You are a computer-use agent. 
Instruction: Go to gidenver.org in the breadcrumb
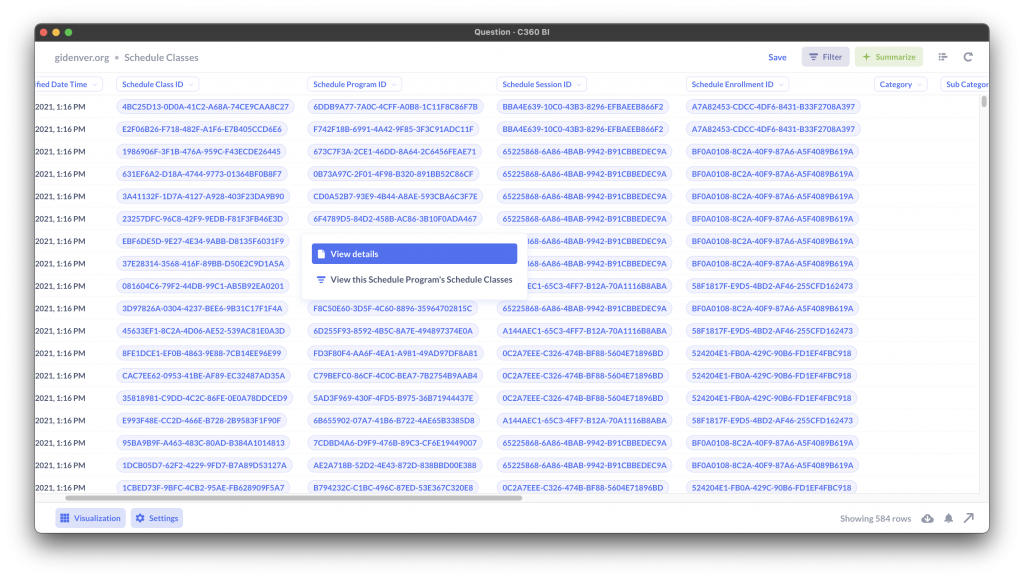[x=82, y=57]
